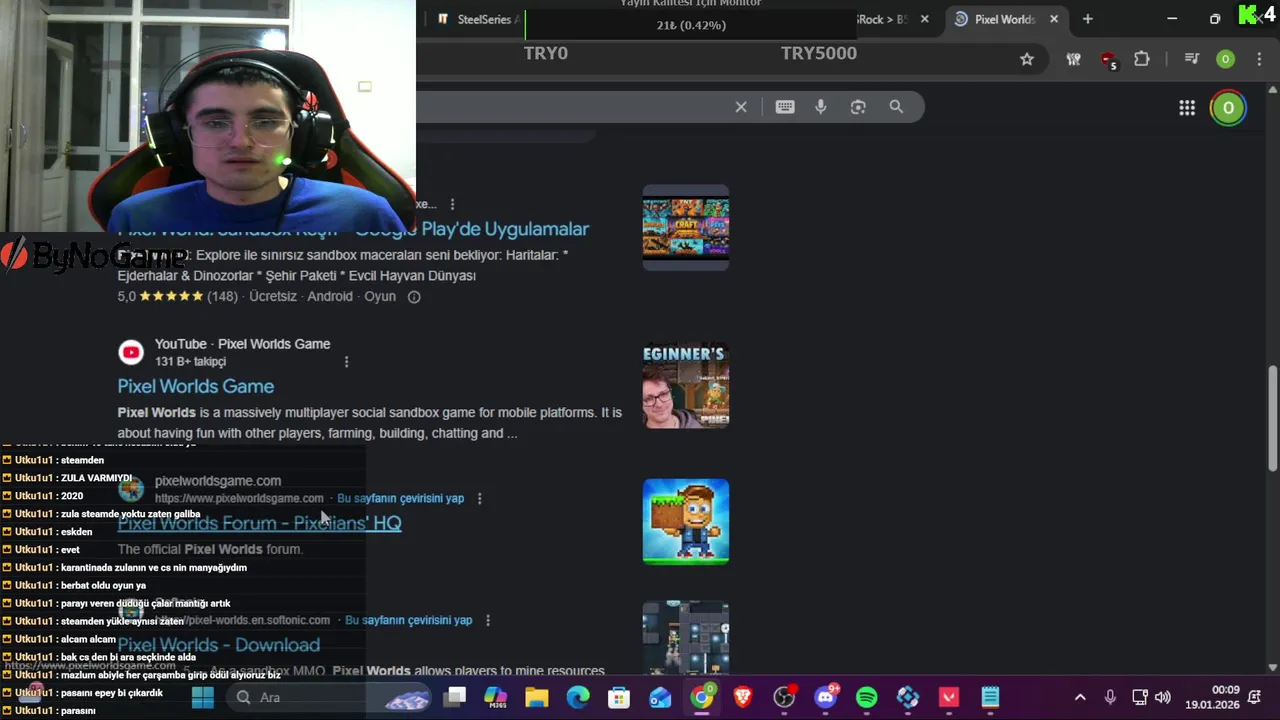Open the Notepad icon in the taskbar
Screen dimensions: 1280x720
click(x=990, y=697)
